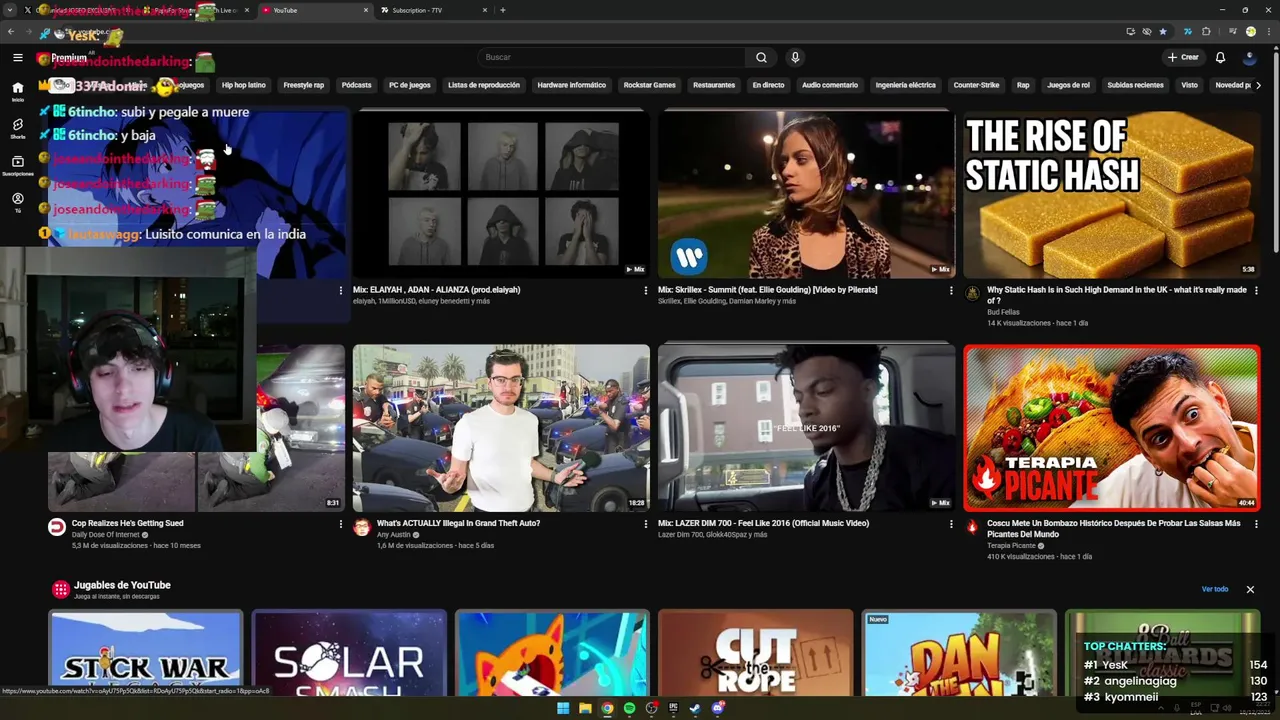Open the YouTube account avatar menu

pos(1249,57)
